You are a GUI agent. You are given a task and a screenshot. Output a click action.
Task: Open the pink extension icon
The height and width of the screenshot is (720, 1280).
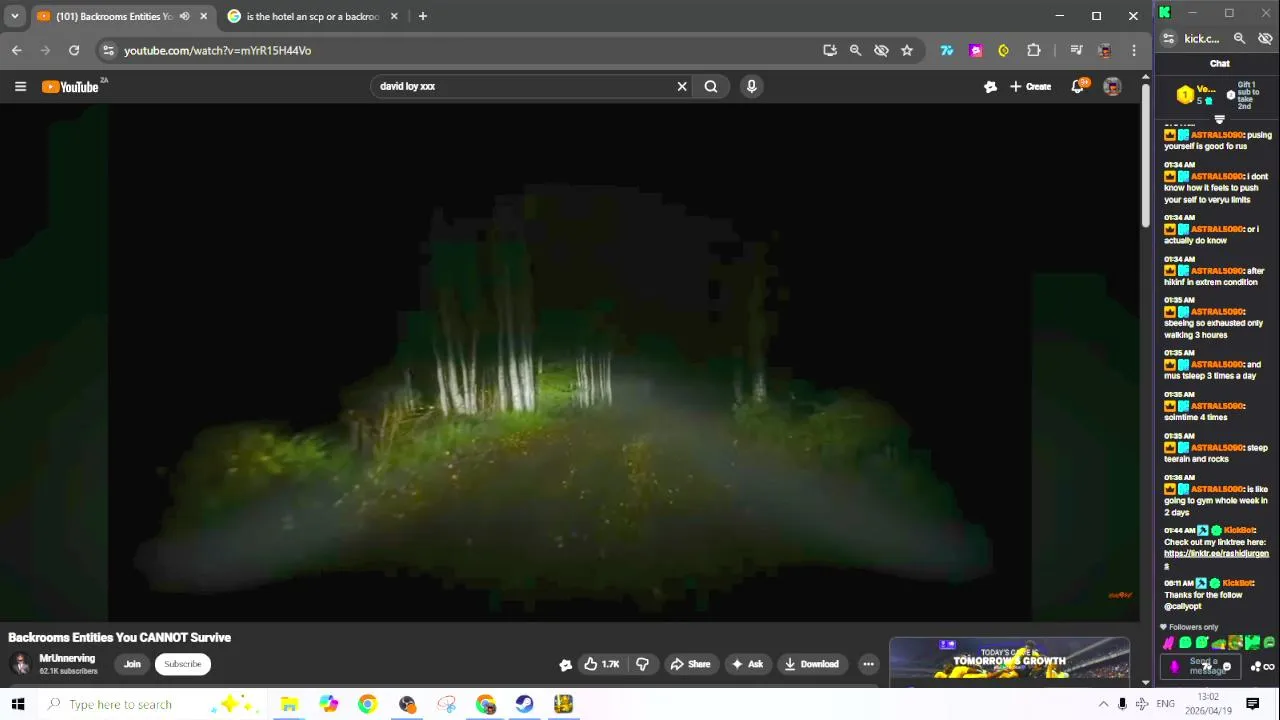[976, 50]
